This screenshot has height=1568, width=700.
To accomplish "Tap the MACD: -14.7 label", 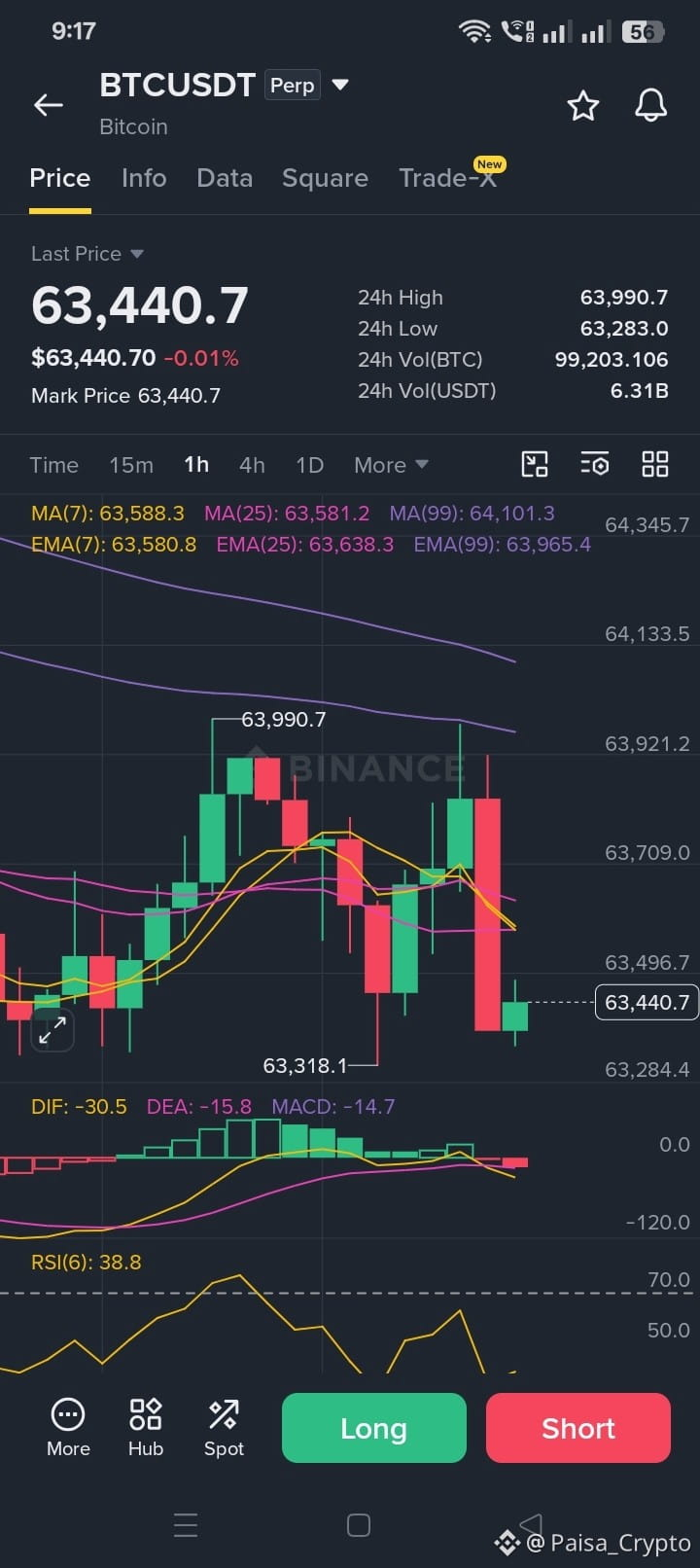I will (x=333, y=1106).
